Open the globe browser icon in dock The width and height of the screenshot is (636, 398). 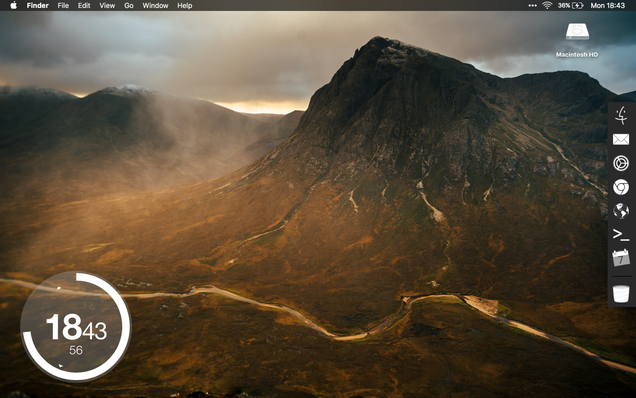coord(621,211)
